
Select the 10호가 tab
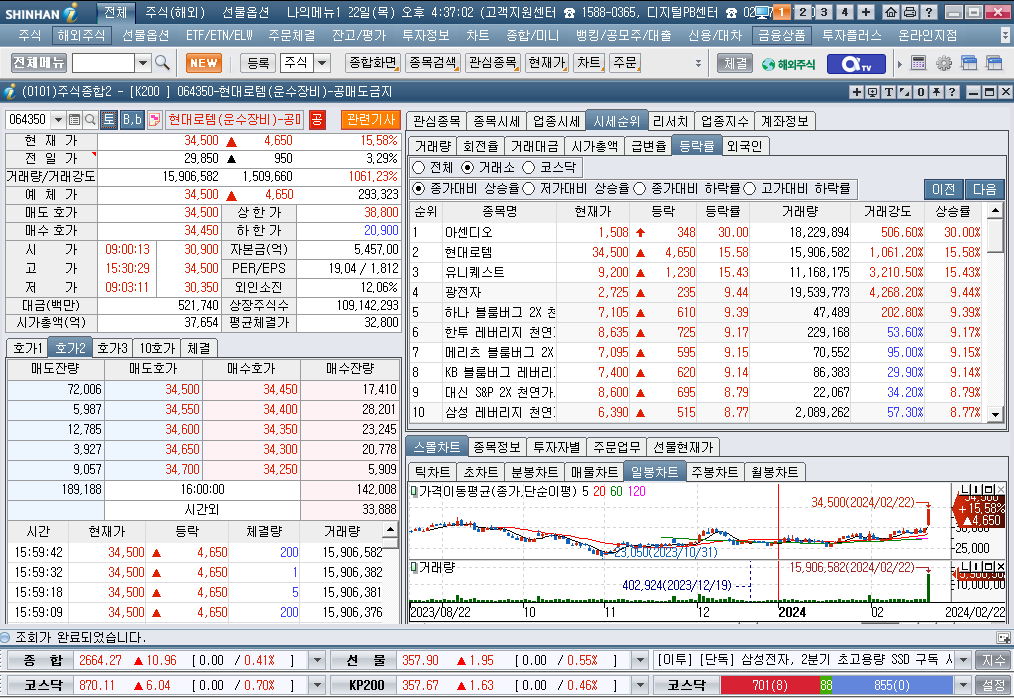click(x=157, y=348)
